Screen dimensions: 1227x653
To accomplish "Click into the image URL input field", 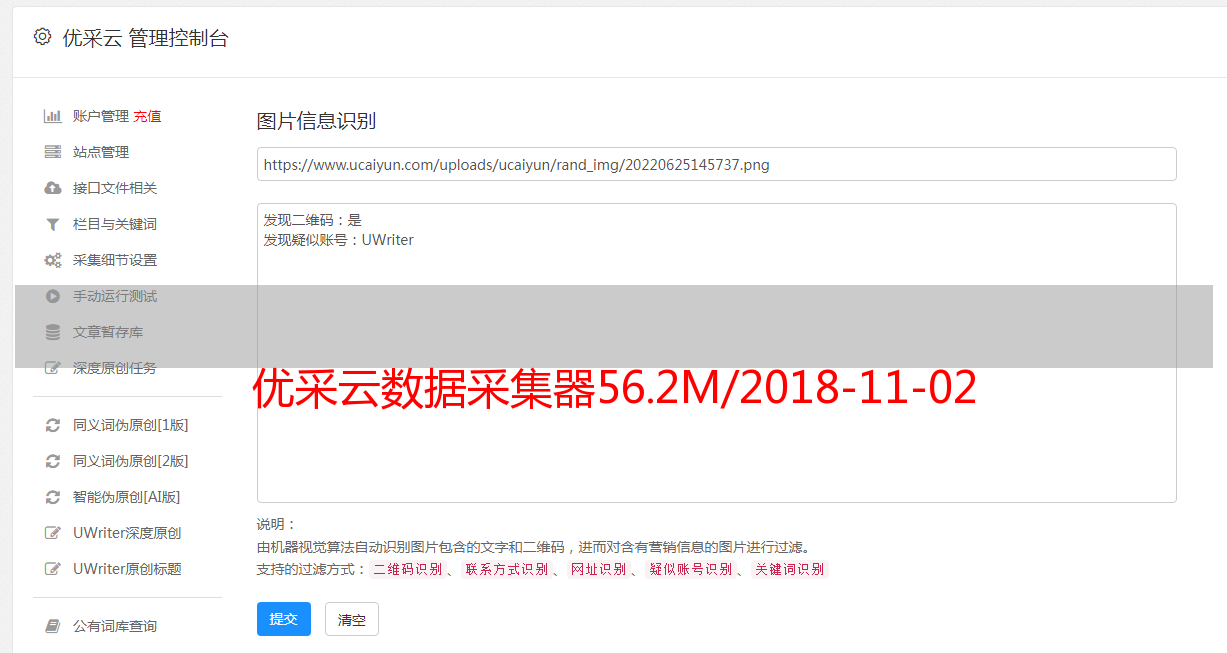I will pos(717,164).
